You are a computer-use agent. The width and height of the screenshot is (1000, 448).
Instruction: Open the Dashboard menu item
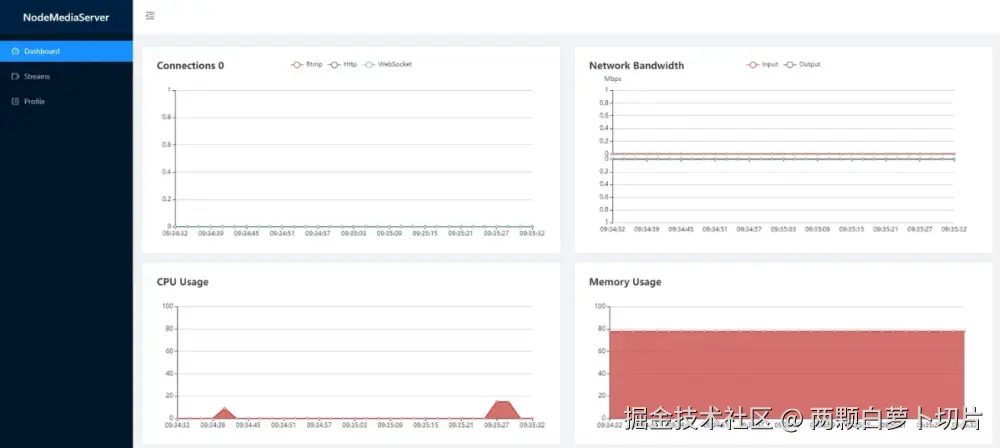[x=66, y=51]
